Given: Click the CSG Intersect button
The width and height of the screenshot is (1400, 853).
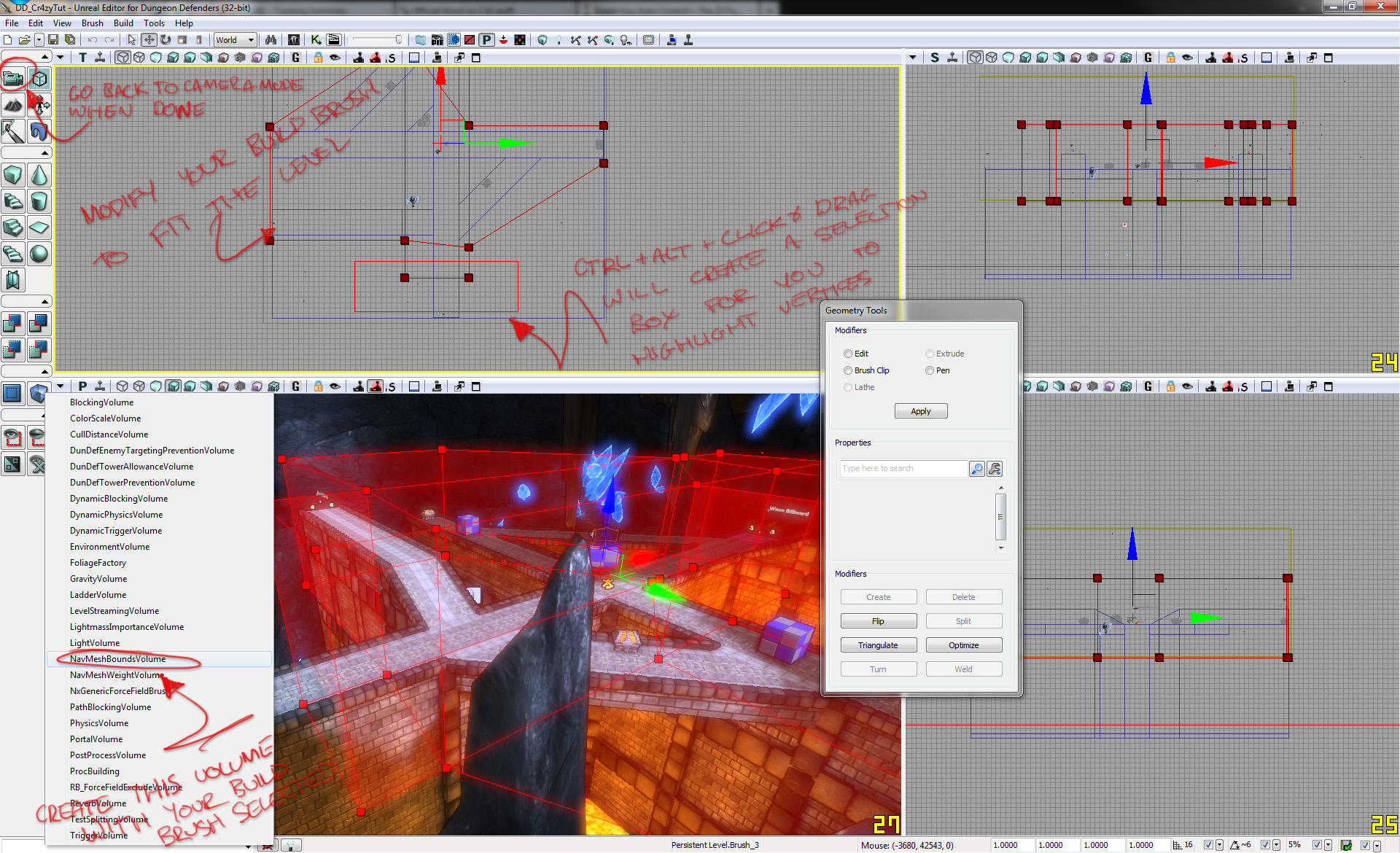Looking at the screenshot, I should click(x=13, y=350).
